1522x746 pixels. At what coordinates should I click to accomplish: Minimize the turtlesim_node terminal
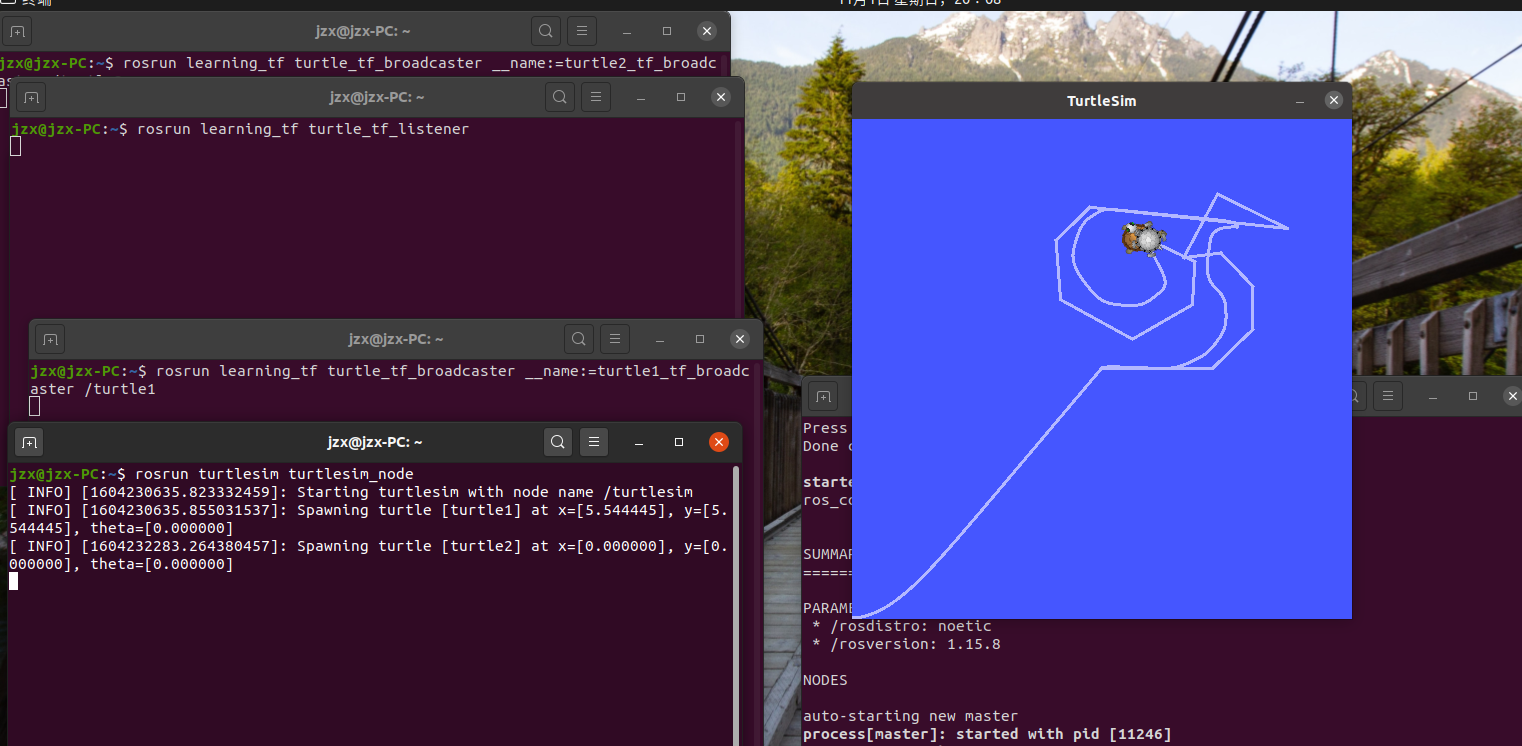pos(639,441)
